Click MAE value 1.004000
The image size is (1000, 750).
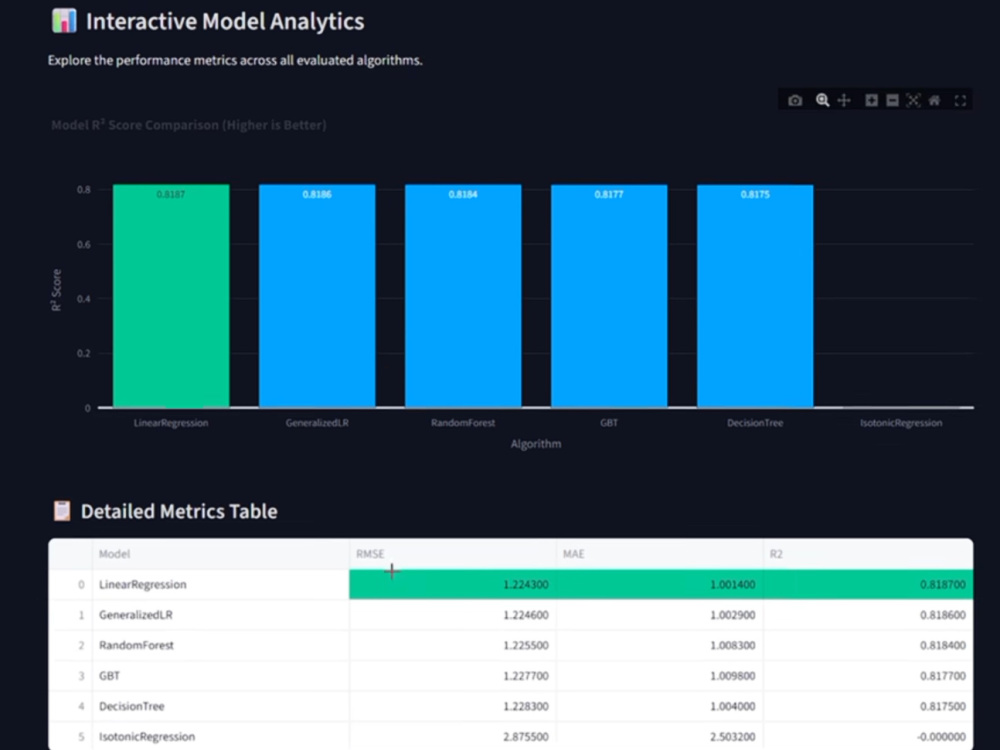(659, 706)
